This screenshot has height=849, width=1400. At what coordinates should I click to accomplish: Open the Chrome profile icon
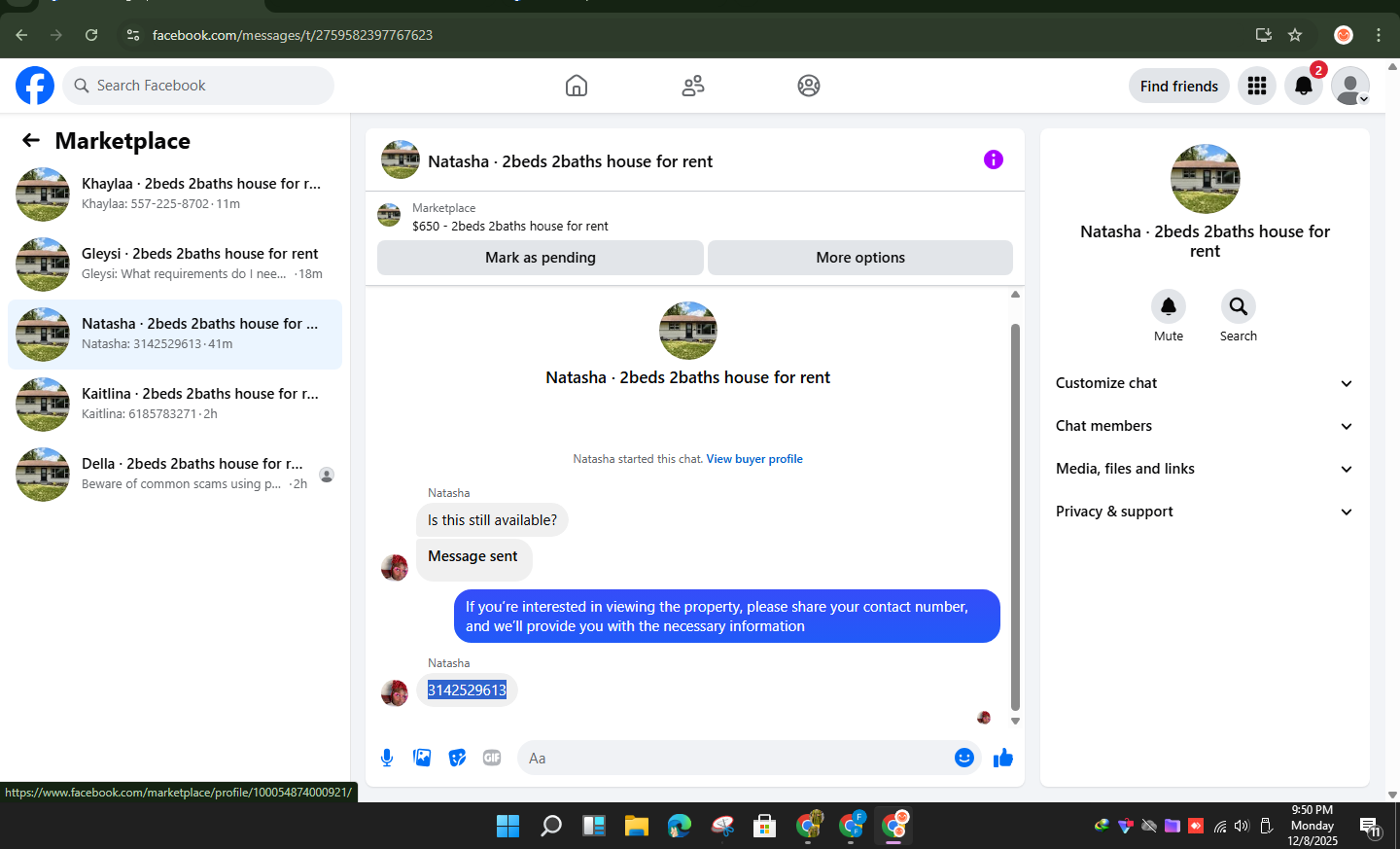click(1344, 35)
